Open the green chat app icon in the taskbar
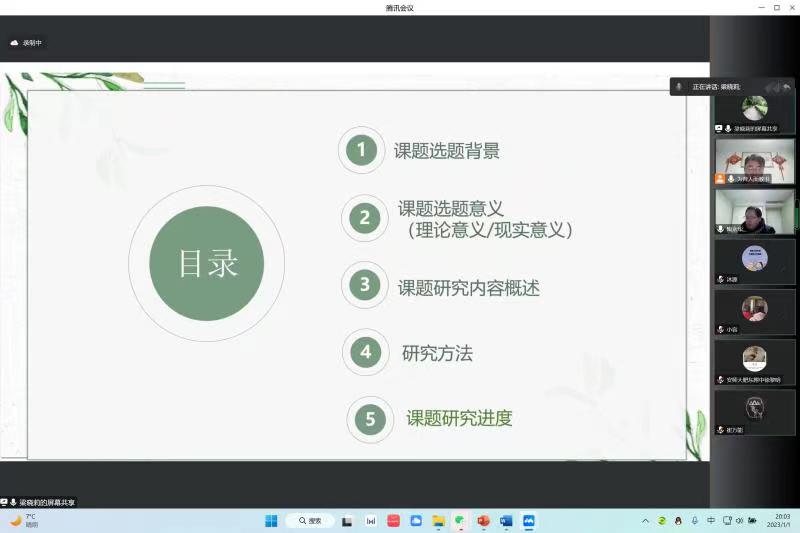 coord(460,521)
